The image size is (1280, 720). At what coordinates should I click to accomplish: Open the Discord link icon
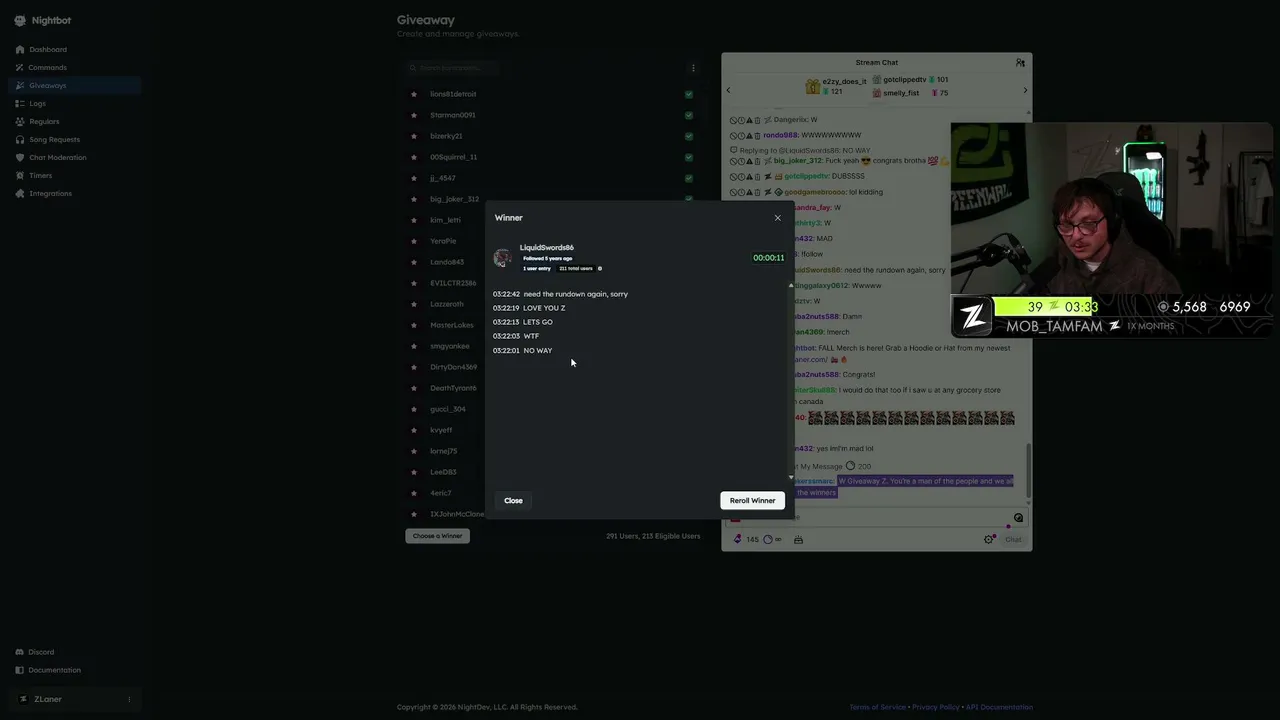19,652
